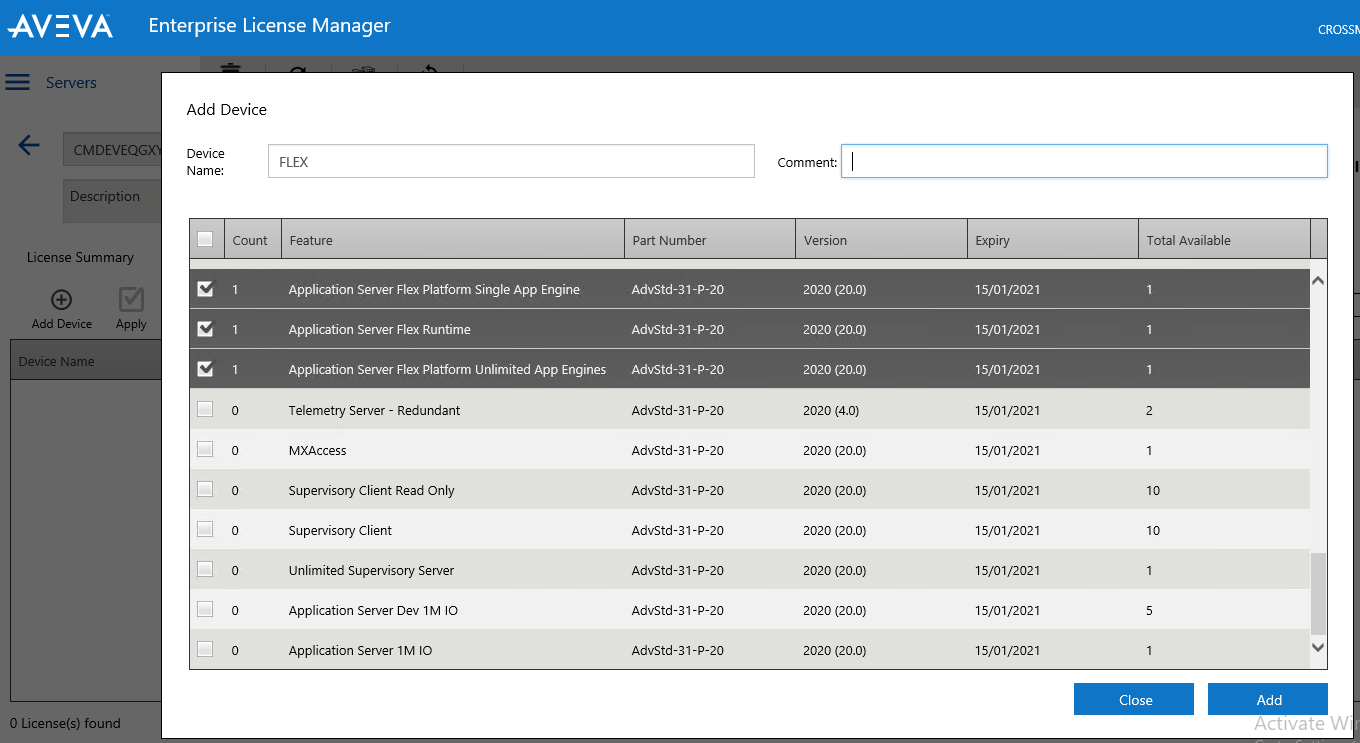The image size is (1360, 743).
Task: Click the Device Name input field containing FLEX
Action: pos(511,161)
